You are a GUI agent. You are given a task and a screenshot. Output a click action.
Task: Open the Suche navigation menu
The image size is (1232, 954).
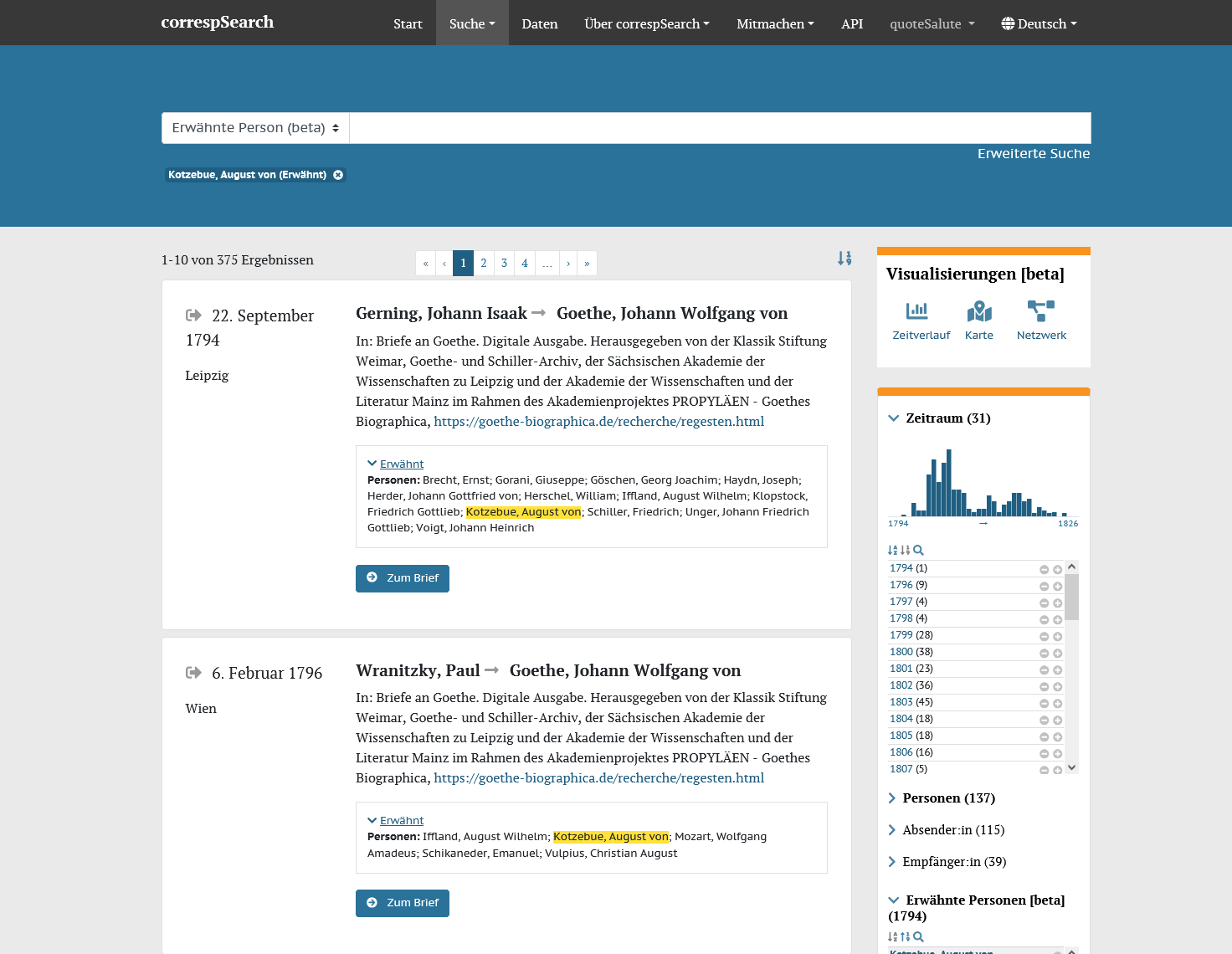pyautogui.click(x=472, y=23)
